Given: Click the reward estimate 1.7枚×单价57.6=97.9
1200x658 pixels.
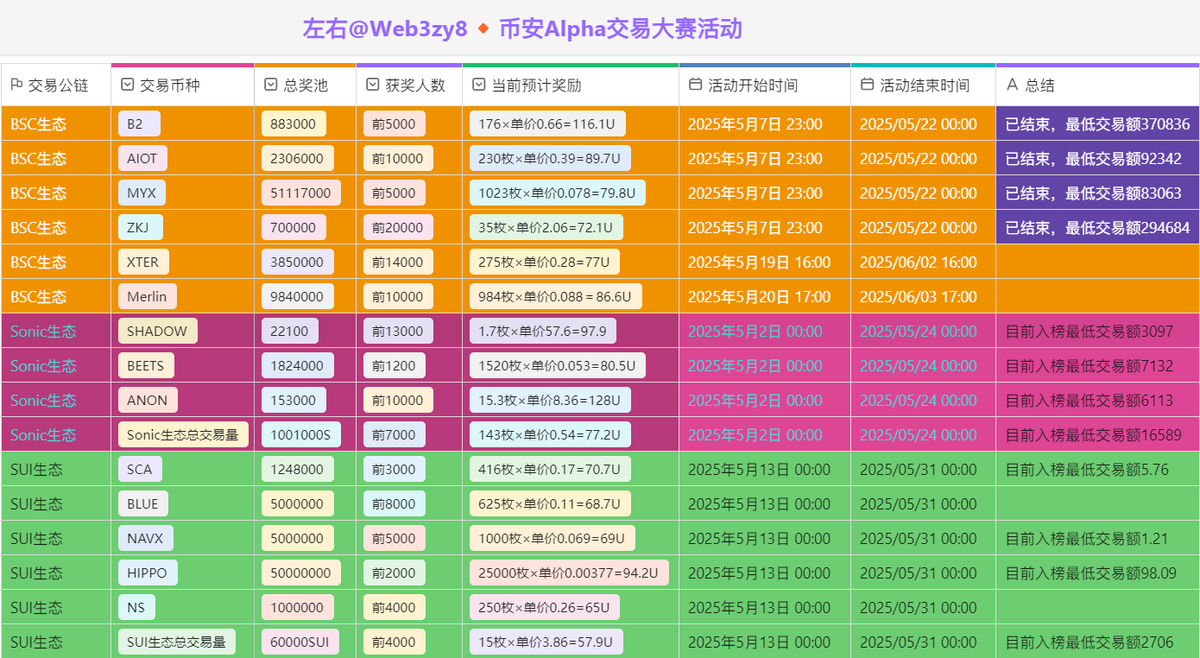Looking at the screenshot, I should tap(542, 331).
